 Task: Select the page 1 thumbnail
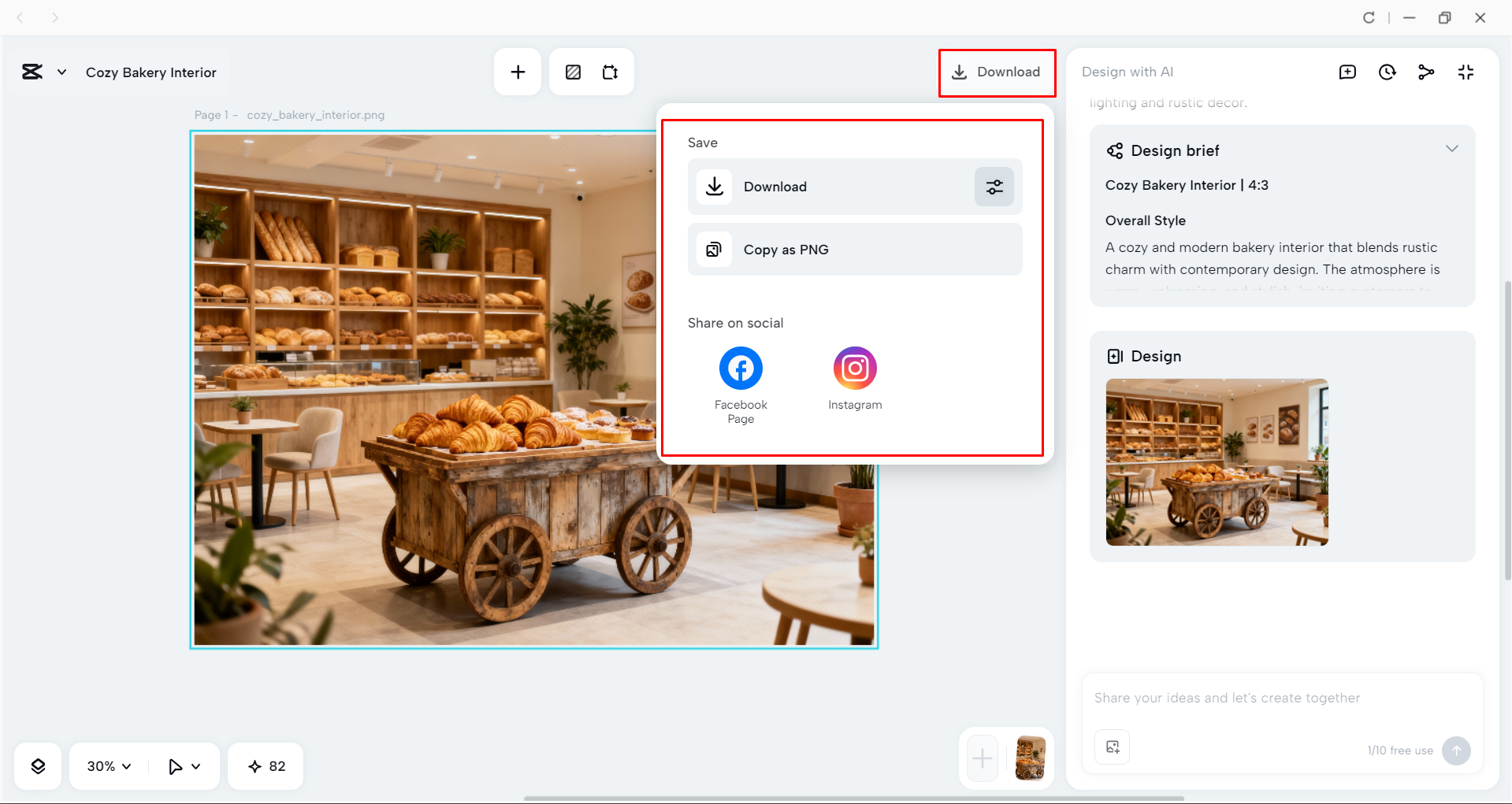pos(1031,758)
